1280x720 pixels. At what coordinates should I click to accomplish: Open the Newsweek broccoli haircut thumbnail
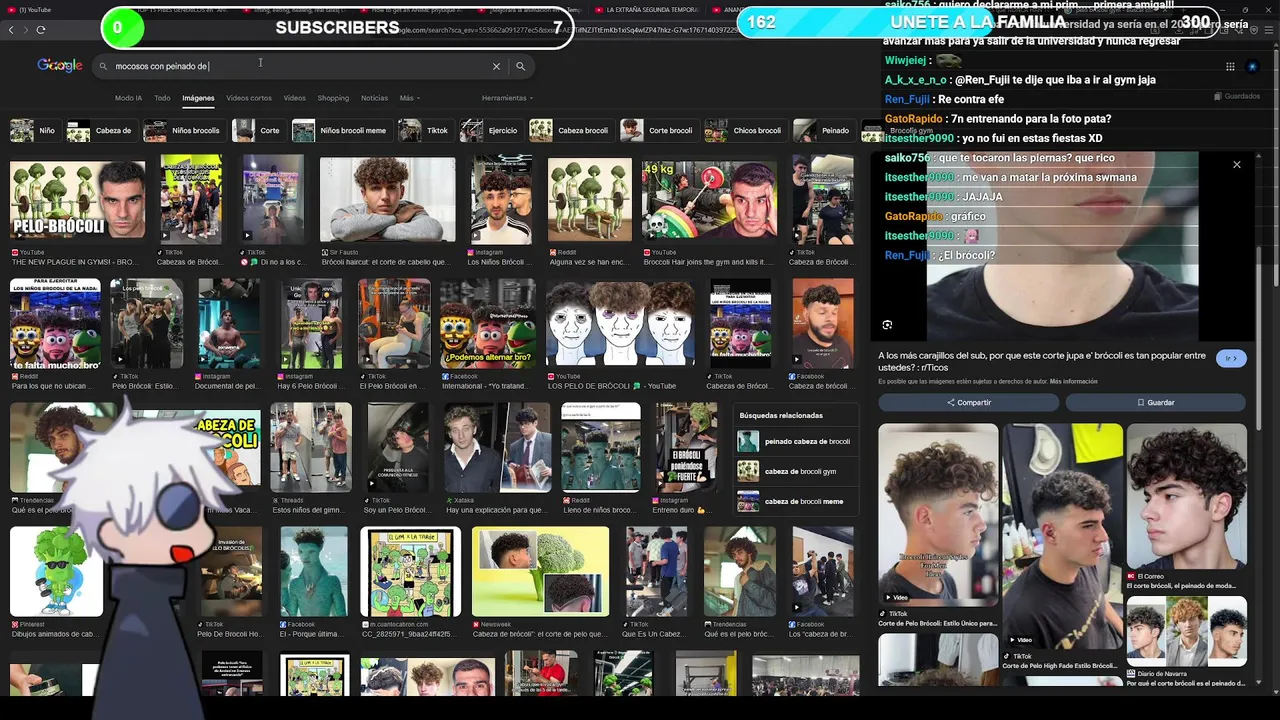click(x=540, y=571)
